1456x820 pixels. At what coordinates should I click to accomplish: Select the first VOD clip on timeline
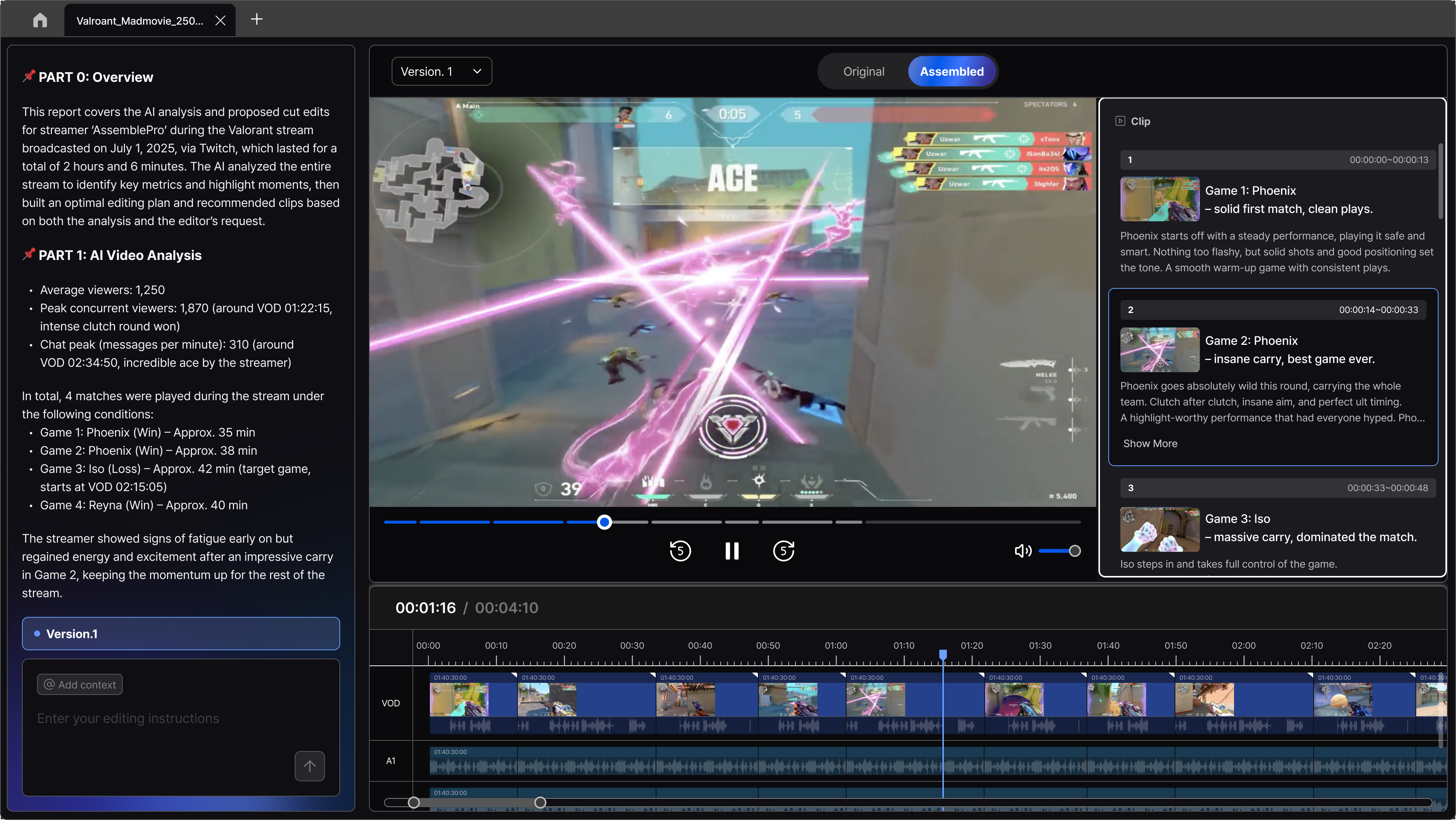(x=473, y=703)
